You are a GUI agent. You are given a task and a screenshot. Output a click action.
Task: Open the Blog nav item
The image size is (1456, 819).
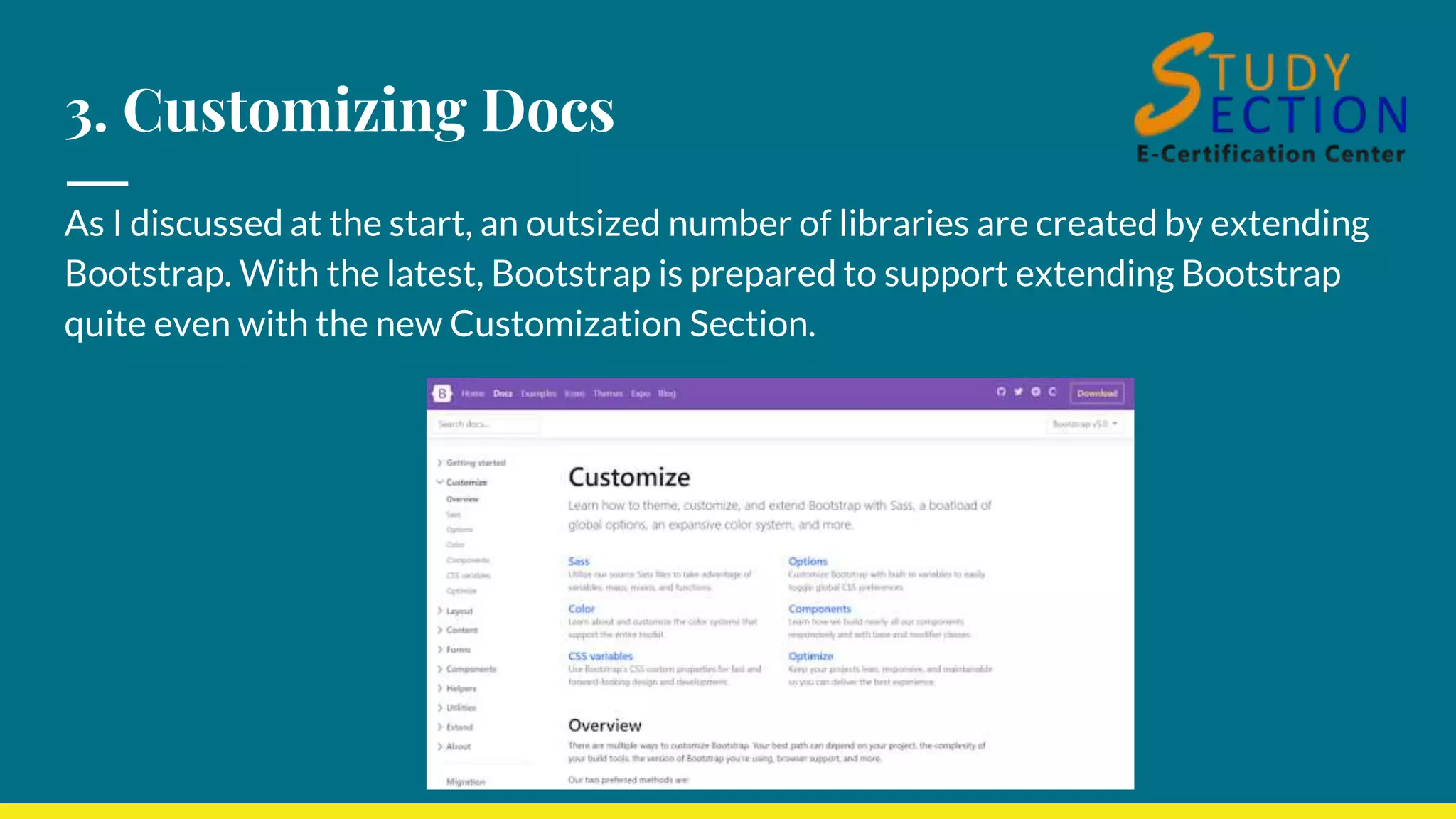tap(667, 393)
